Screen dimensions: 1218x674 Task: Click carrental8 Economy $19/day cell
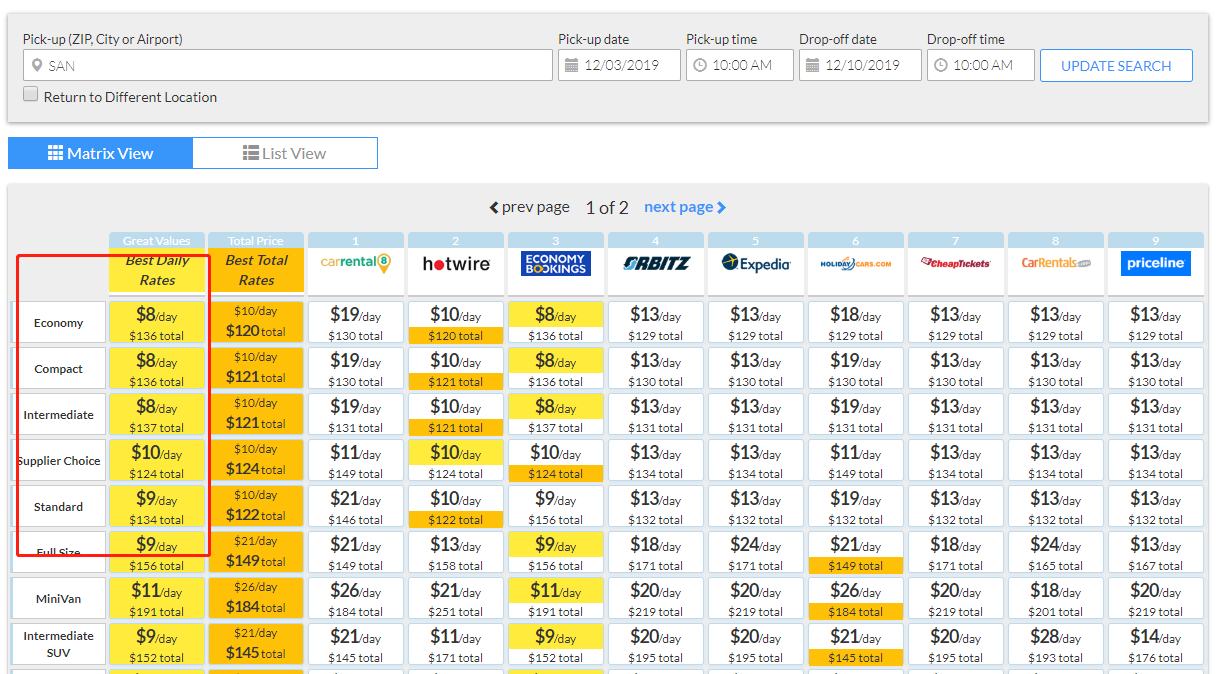(356, 323)
